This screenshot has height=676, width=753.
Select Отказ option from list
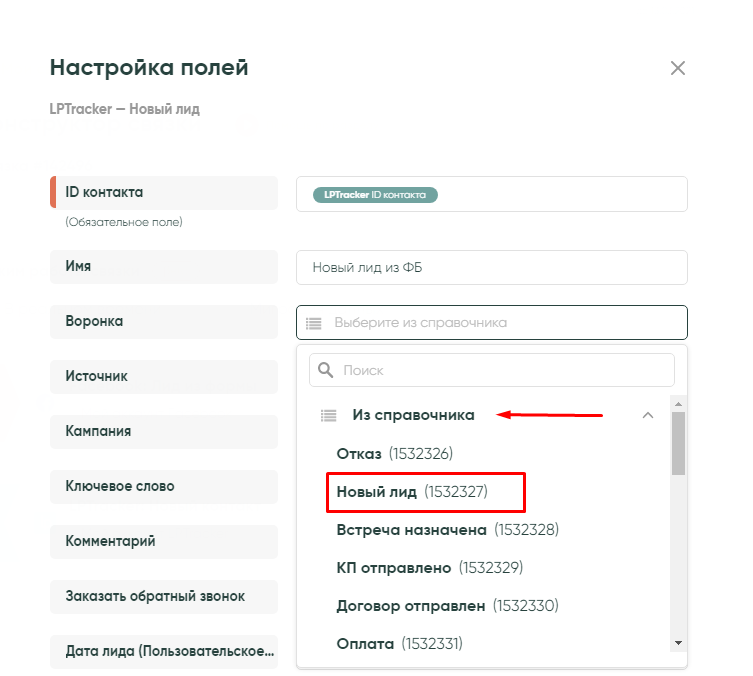tap(394, 454)
